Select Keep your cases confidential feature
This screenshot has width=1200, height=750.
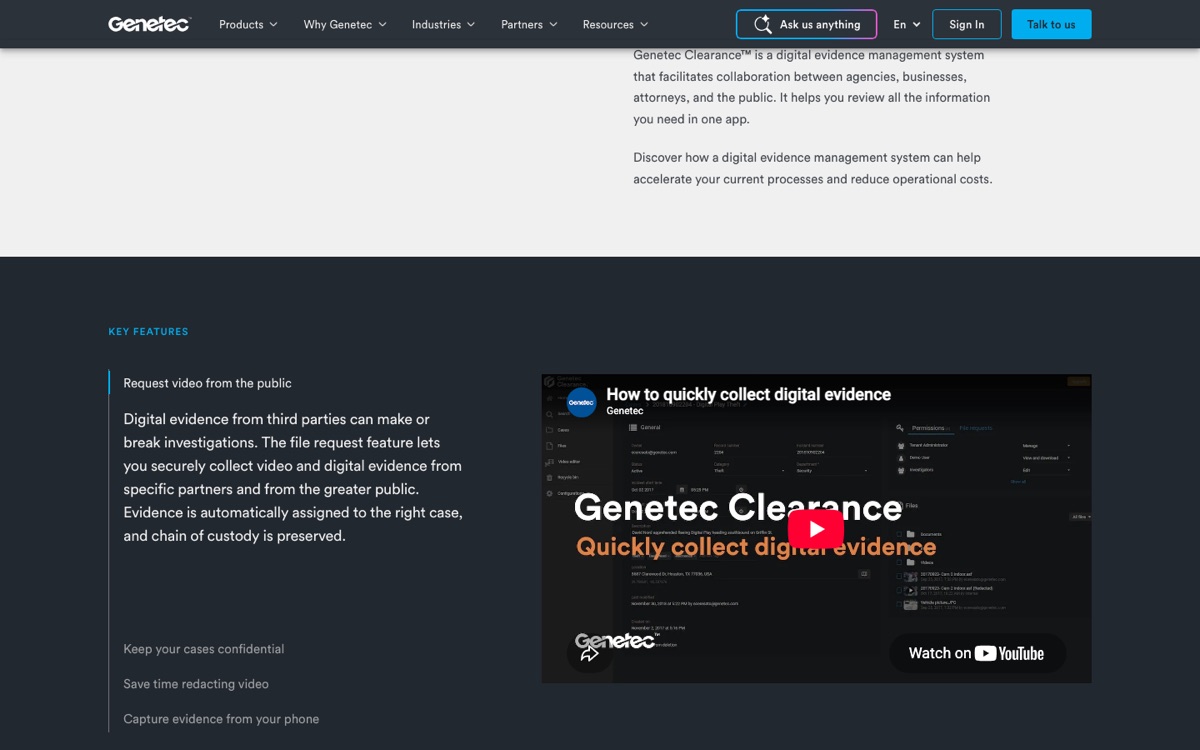203,649
